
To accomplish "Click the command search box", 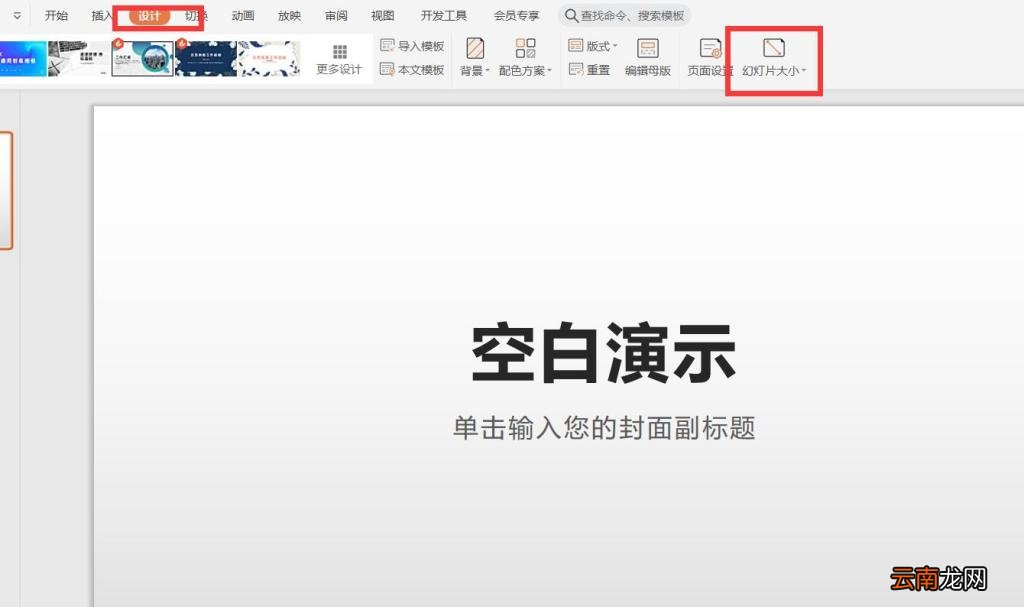I will tap(624, 15).
